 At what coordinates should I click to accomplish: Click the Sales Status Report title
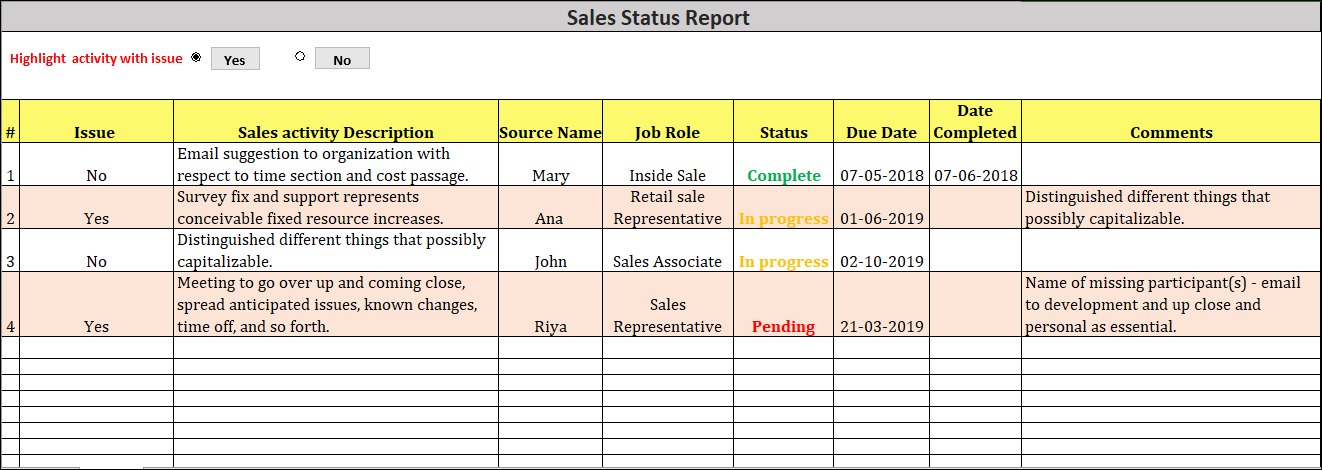tap(658, 17)
